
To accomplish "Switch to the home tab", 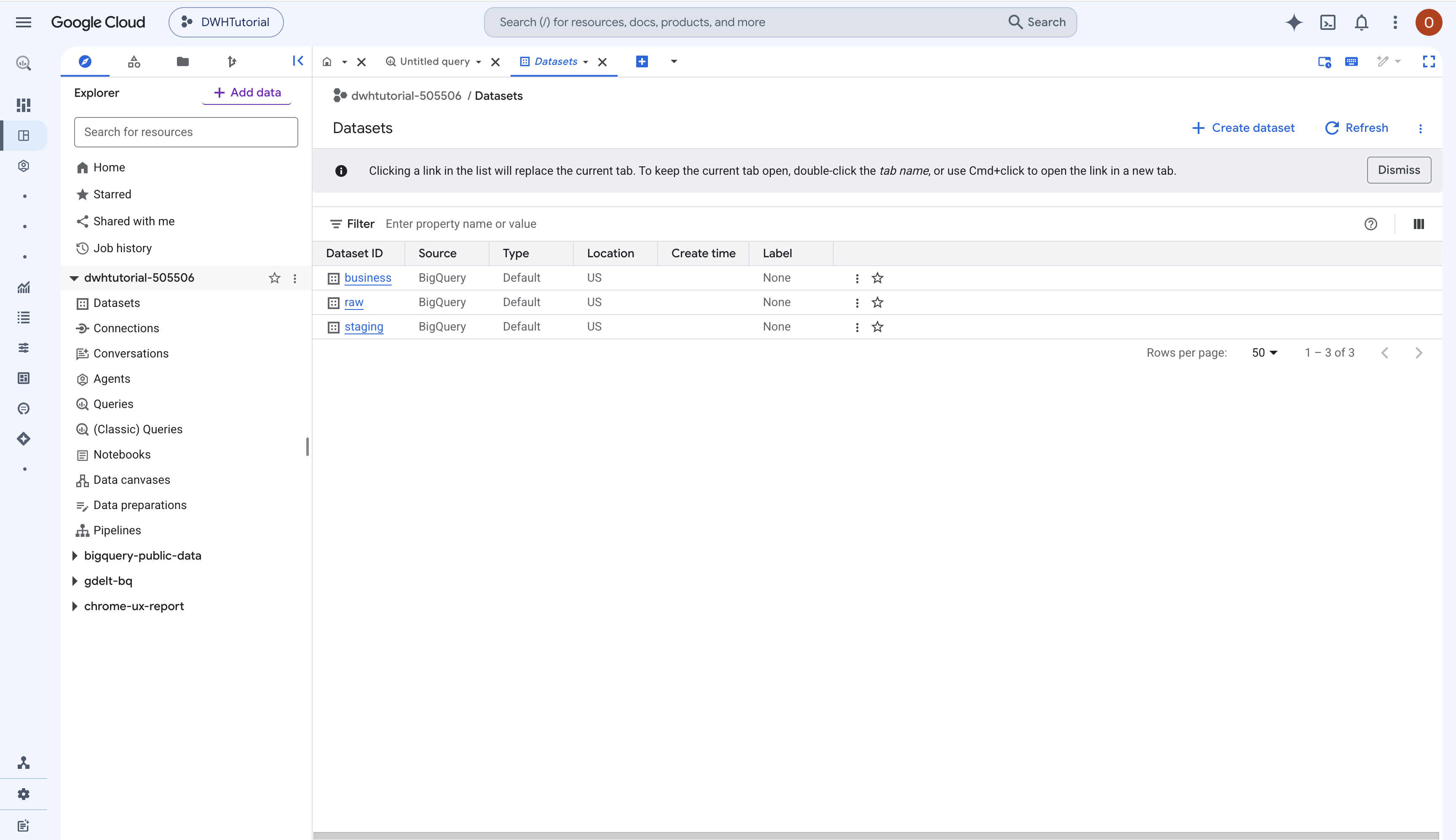I will point(327,62).
